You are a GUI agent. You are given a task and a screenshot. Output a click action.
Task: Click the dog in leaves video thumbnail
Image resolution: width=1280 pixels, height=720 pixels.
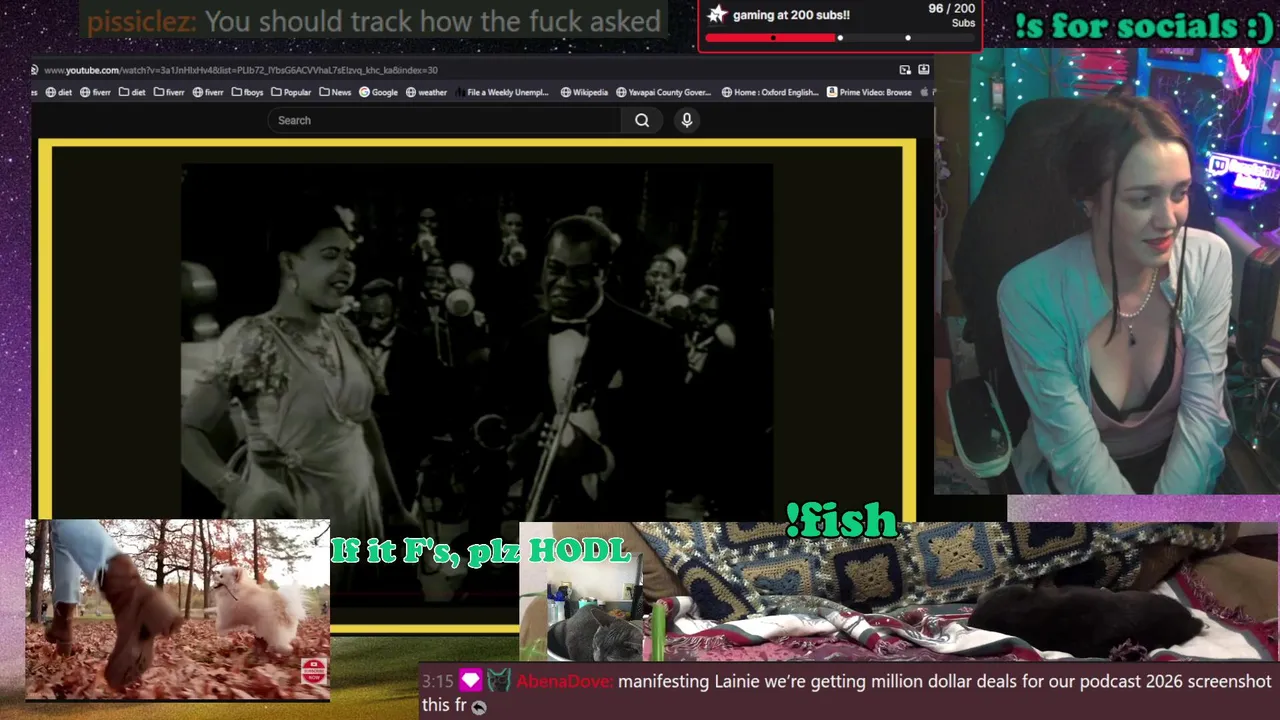[177, 609]
